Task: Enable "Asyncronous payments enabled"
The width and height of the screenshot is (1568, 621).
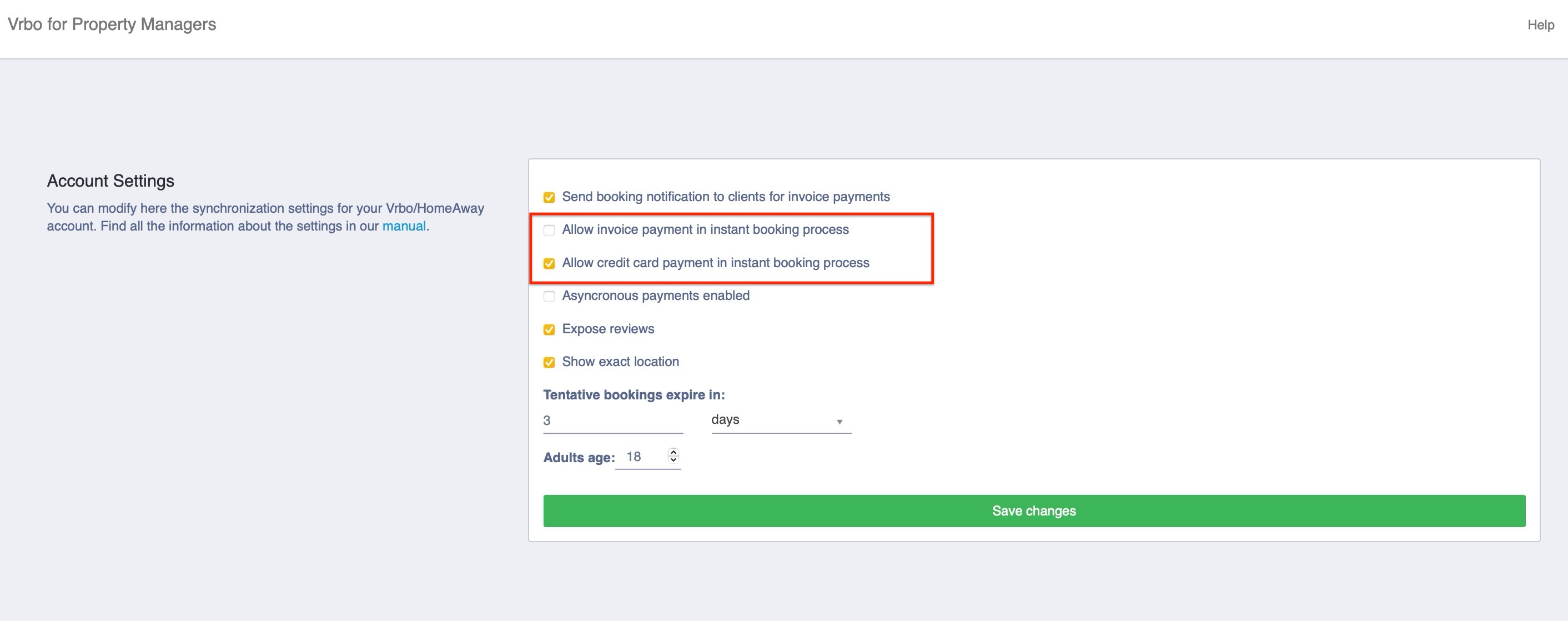Action: pos(549,296)
